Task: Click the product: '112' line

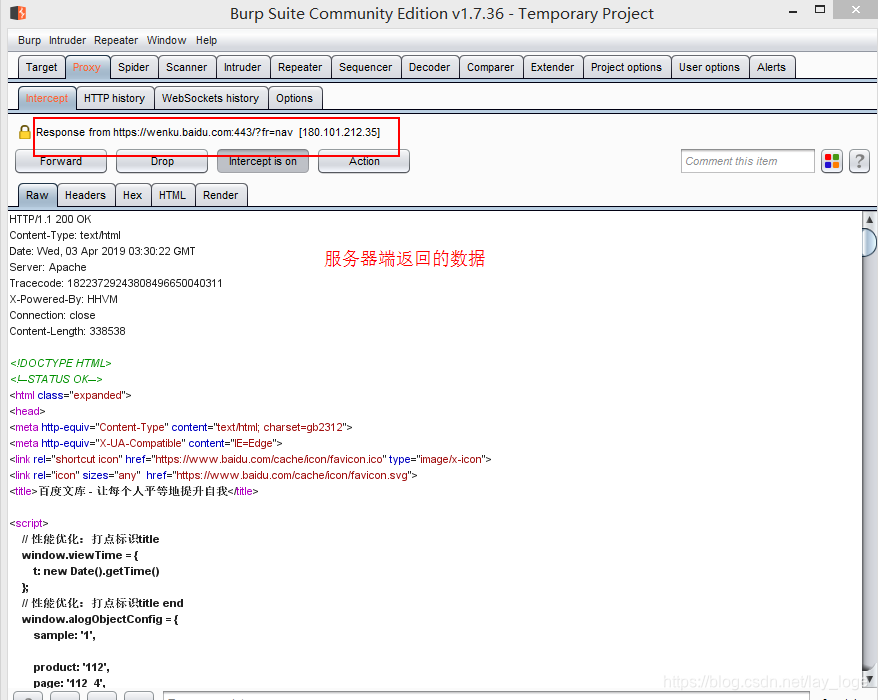Action: [x=71, y=667]
